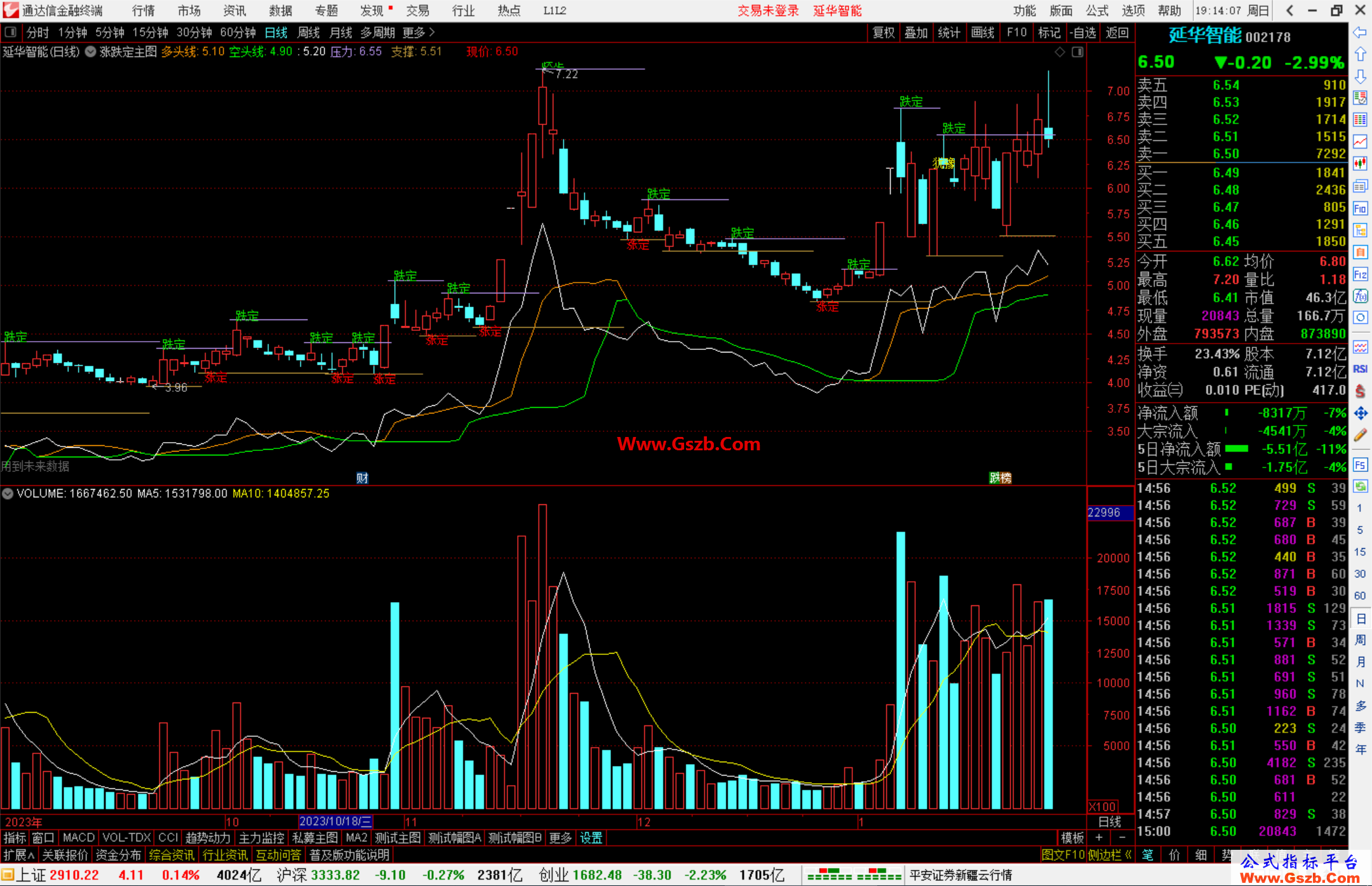Switch the side period to 60 minutes
The image size is (1372, 886).
pyautogui.click(x=1359, y=596)
